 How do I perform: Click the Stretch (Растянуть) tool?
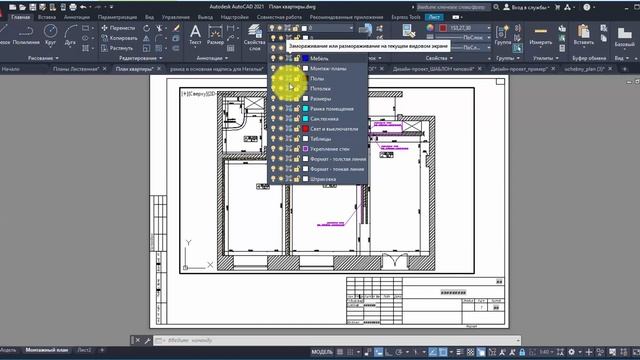point(117,48)
